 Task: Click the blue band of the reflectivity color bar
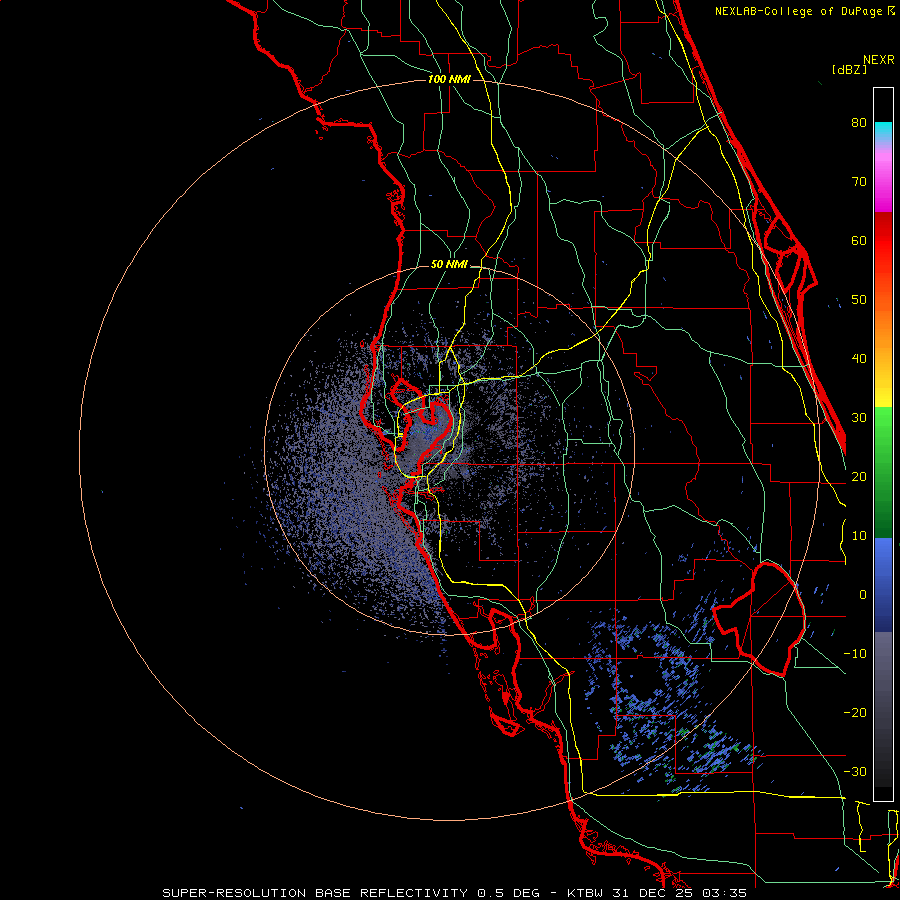click(x=883, y=584)
